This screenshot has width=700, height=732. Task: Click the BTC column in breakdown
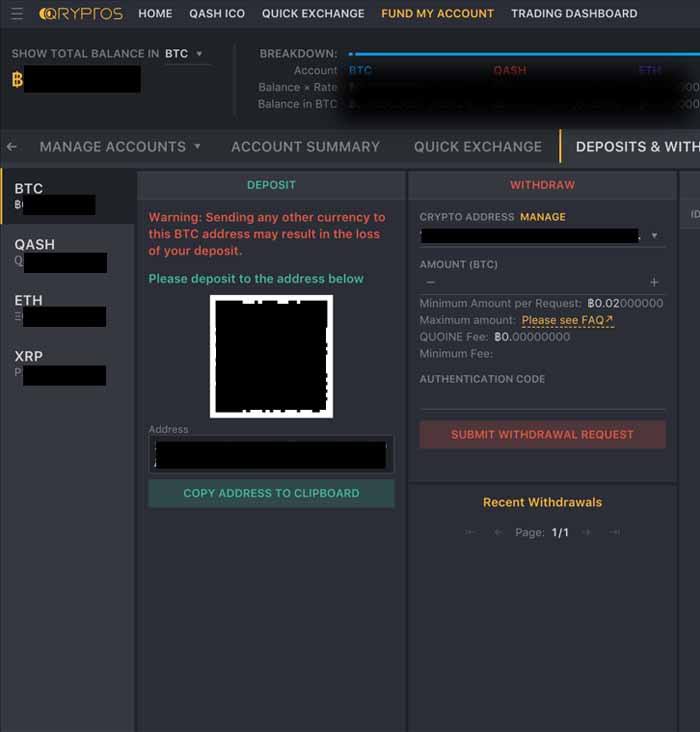360,70
